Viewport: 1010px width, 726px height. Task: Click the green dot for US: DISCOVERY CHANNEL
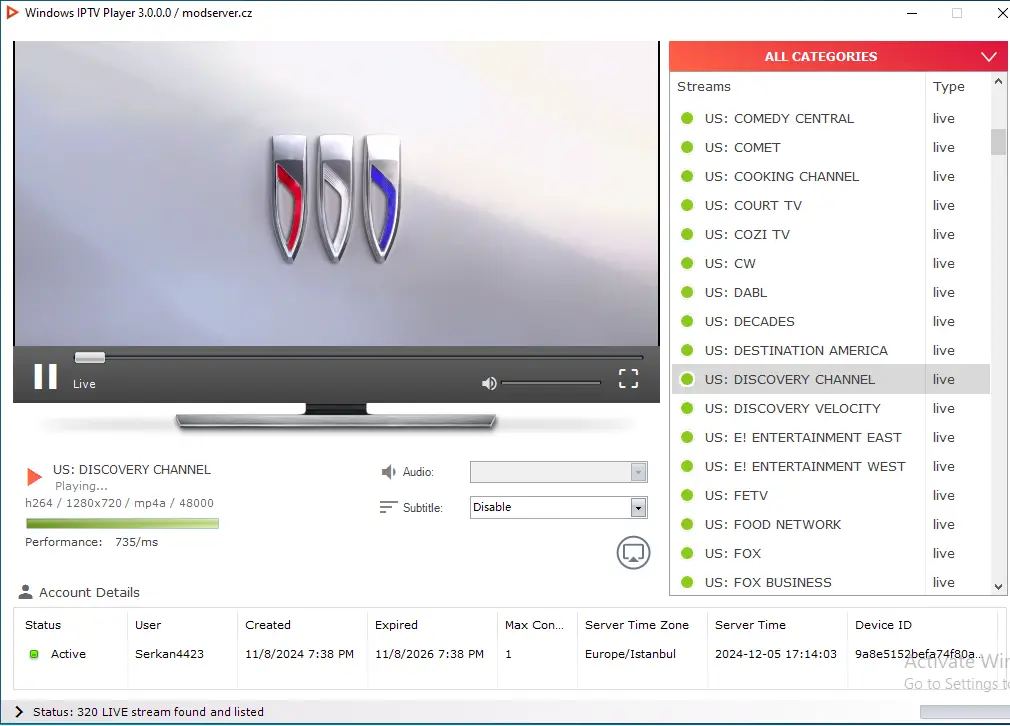point(687,379)
